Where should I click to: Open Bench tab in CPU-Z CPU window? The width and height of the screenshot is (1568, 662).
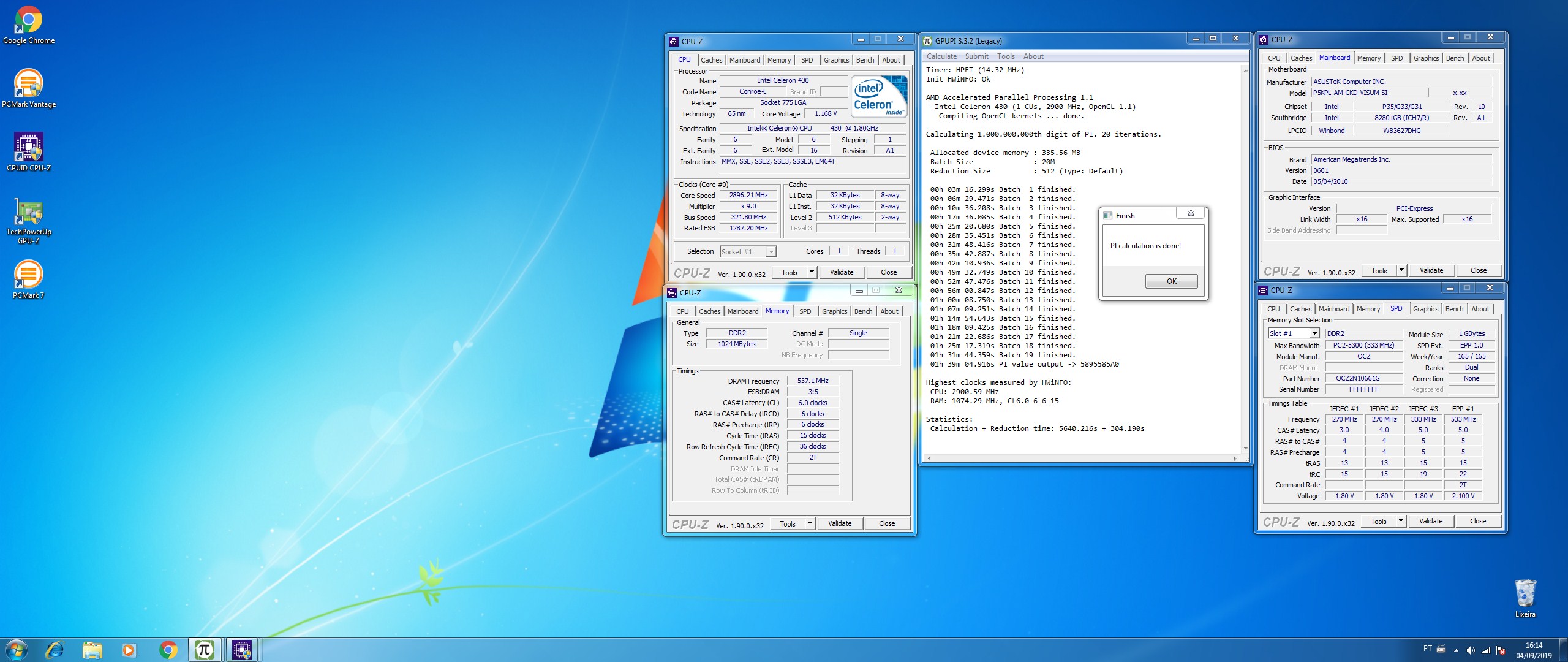[x=865, y=60]
